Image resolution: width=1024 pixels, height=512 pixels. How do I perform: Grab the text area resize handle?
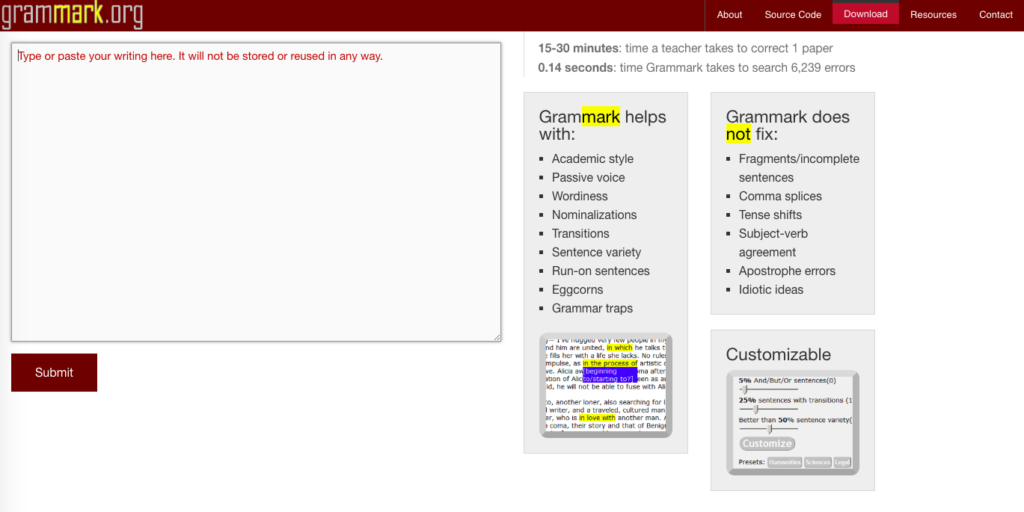[497, 338]
